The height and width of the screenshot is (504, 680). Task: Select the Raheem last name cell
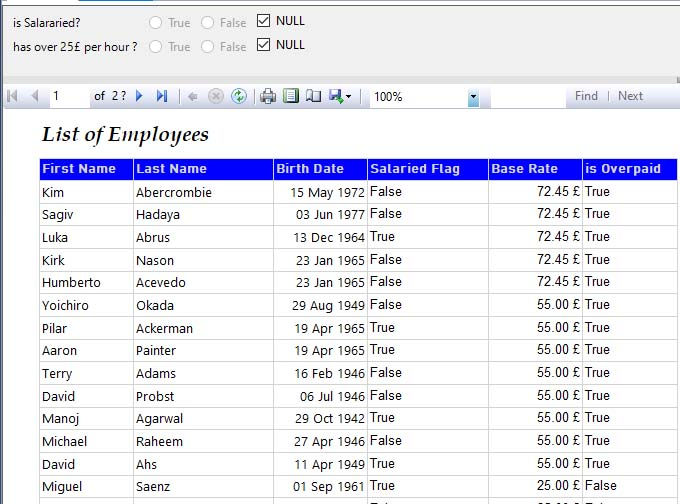(203, 442)
